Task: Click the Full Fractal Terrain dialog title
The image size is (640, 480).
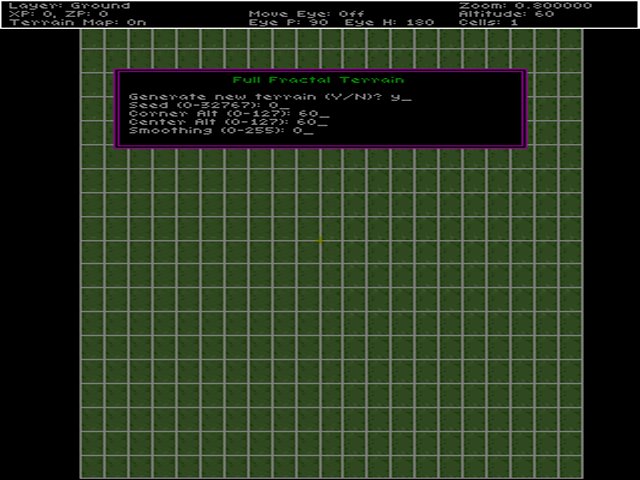Action: (x=318, y=80)
